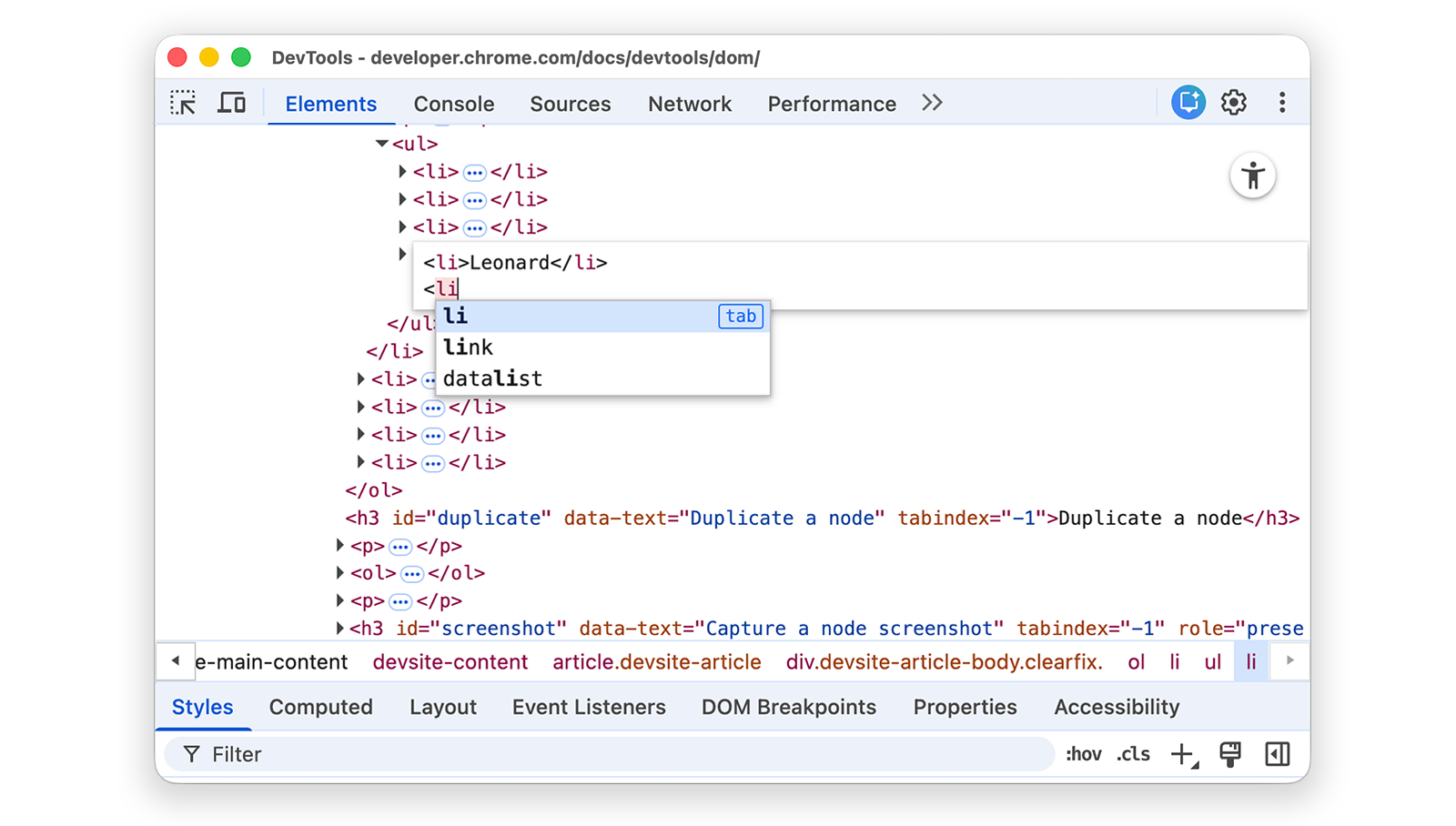Open DevTools settings gear

(x=1233, y=102)
